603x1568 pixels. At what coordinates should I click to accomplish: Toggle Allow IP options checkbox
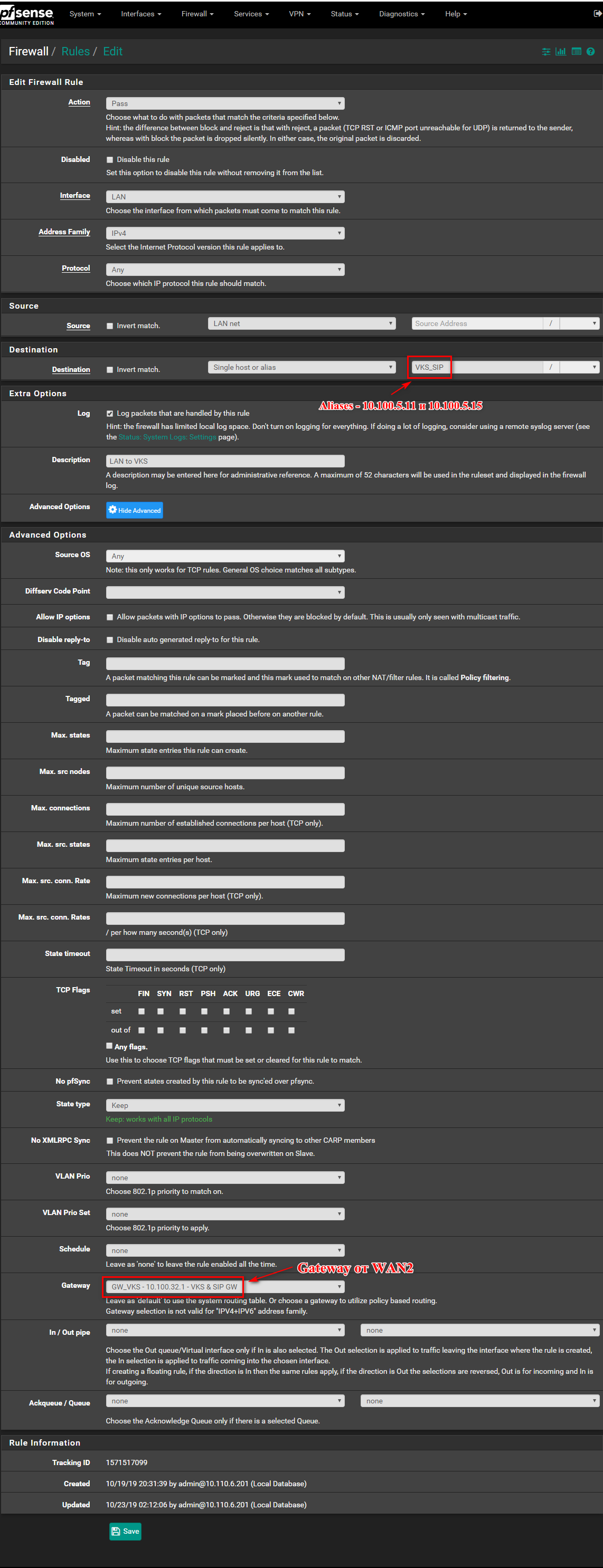[x=110, y=618]
